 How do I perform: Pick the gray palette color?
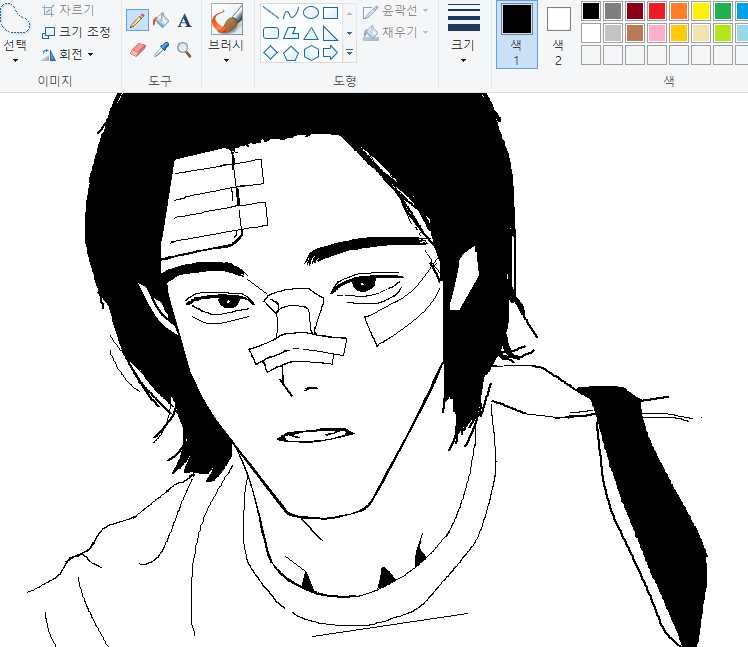(613, 10)
